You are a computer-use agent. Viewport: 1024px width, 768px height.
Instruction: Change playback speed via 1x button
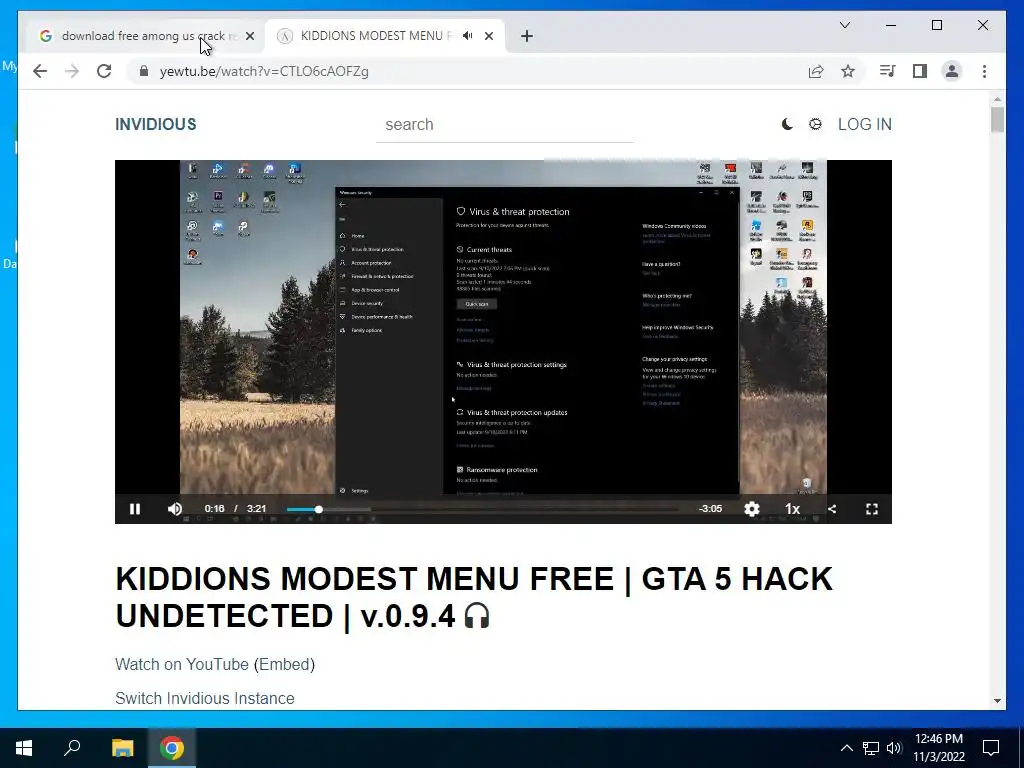click(792, 509)
